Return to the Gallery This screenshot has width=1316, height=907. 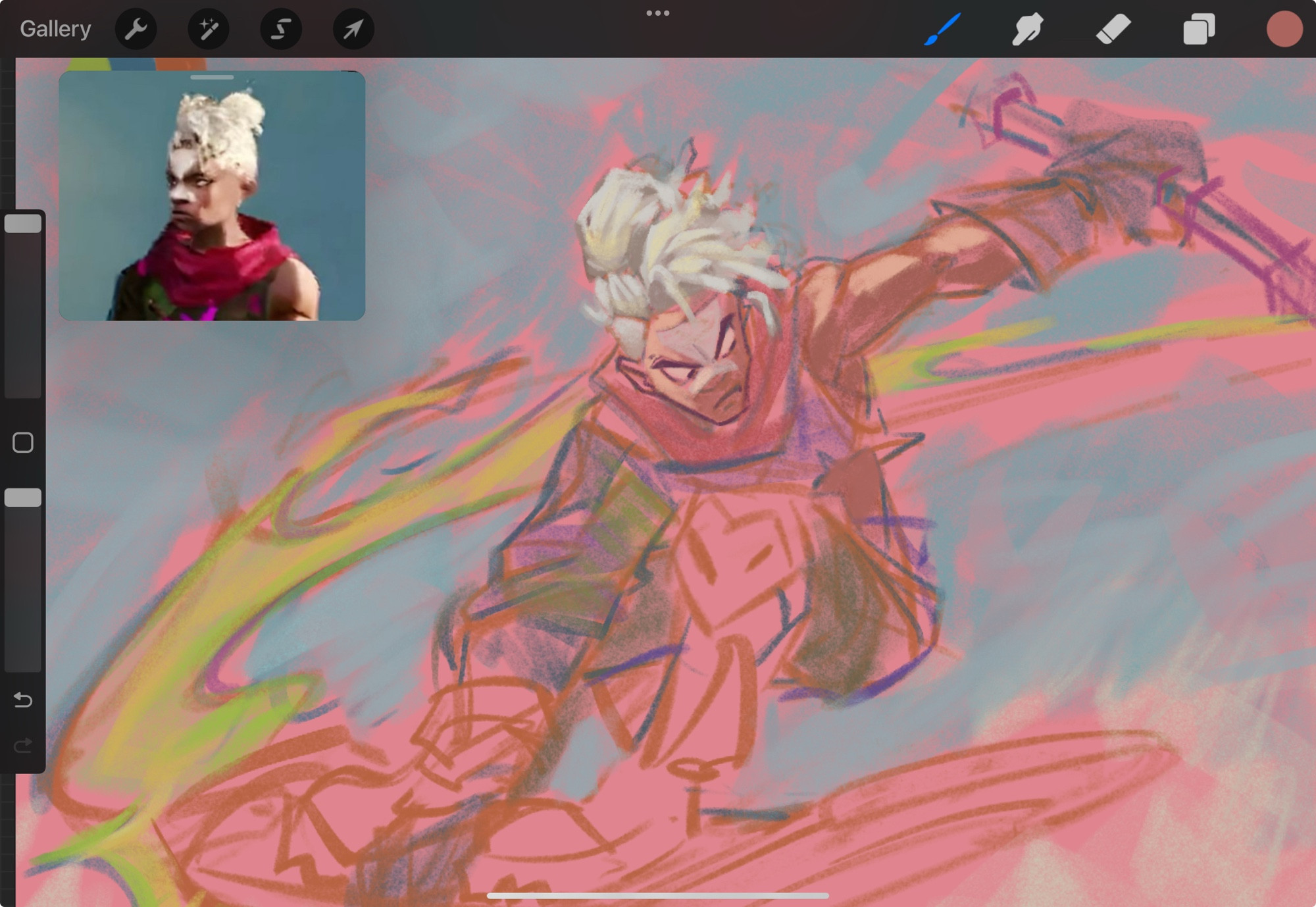coord(55,29)
